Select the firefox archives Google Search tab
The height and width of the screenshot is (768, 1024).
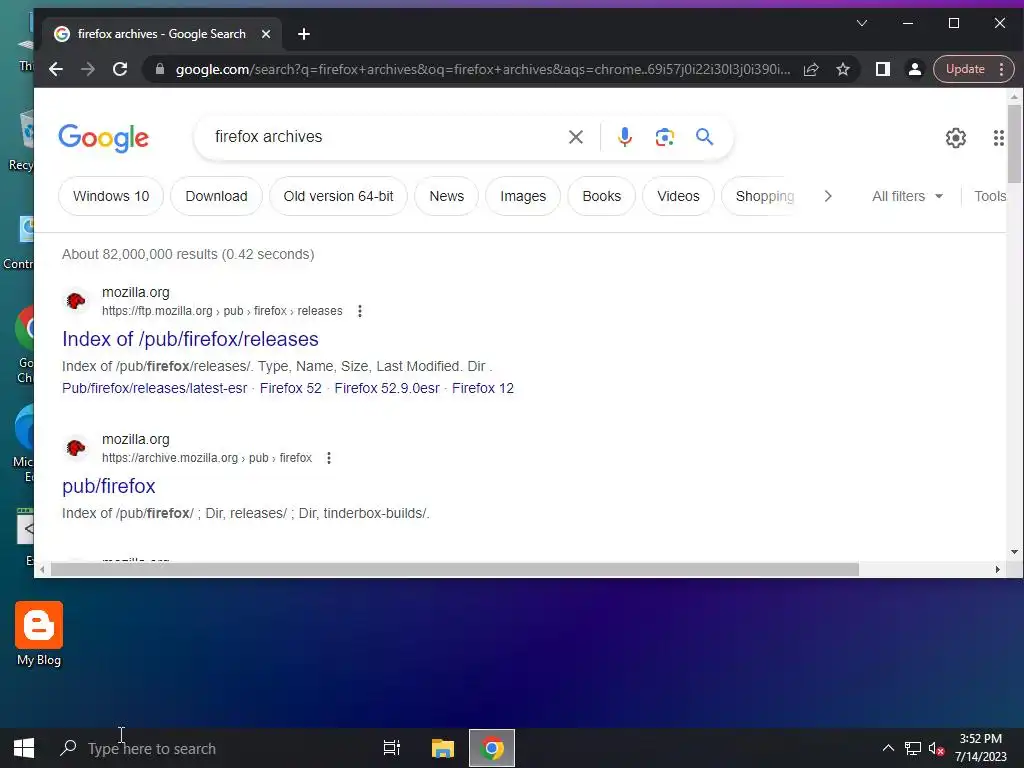click(162, 34)
